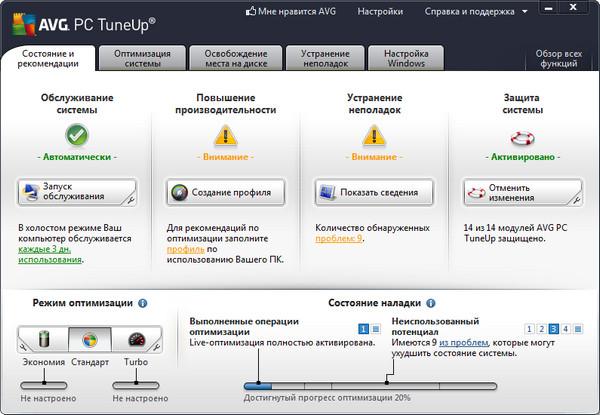Show list view of Неиспользованный потенциал
This screenshot has height=415, width=600.
point(578,329)
